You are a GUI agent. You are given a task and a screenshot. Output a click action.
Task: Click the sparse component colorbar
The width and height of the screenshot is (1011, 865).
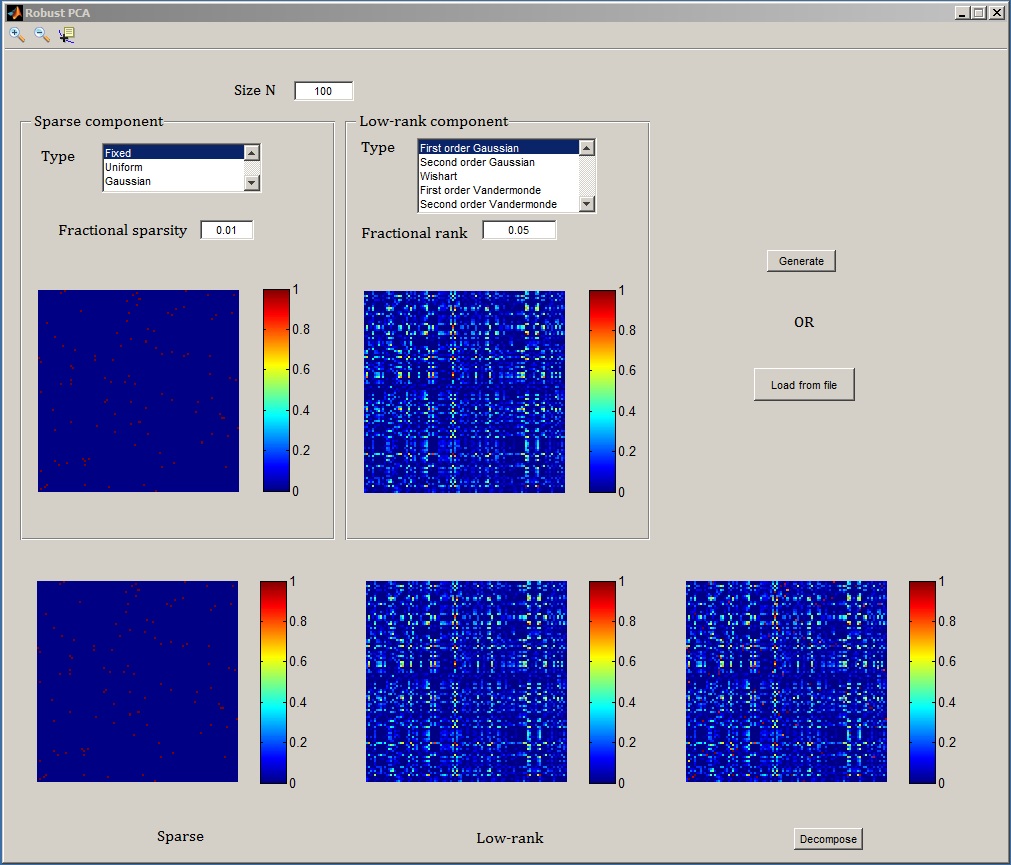276,390
